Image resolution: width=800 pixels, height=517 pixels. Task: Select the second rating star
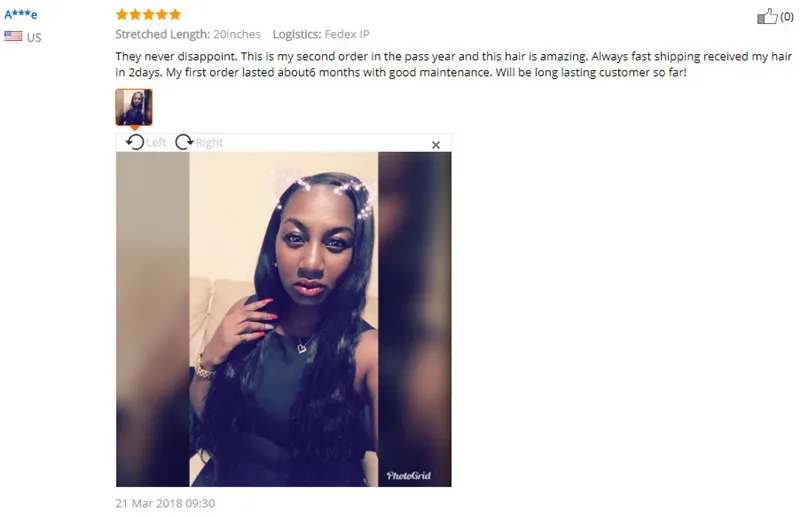point(135,14)
